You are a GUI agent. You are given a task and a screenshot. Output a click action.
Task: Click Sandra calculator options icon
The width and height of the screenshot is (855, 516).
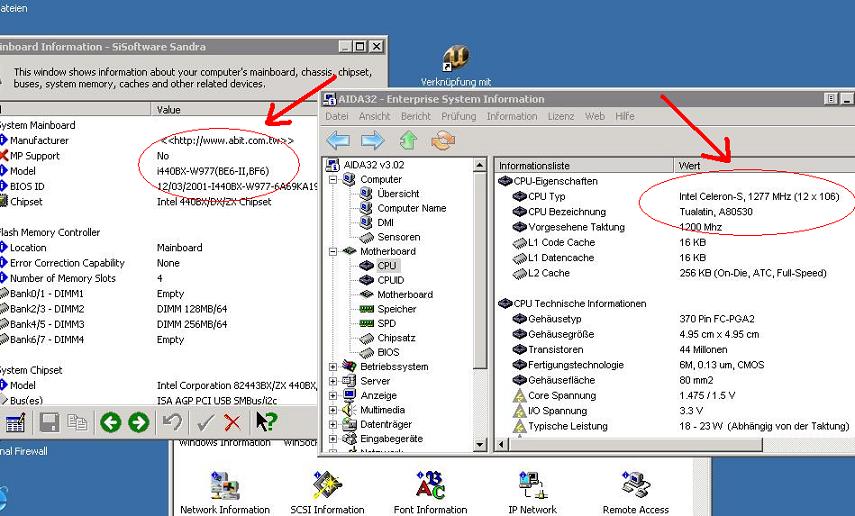15,422
